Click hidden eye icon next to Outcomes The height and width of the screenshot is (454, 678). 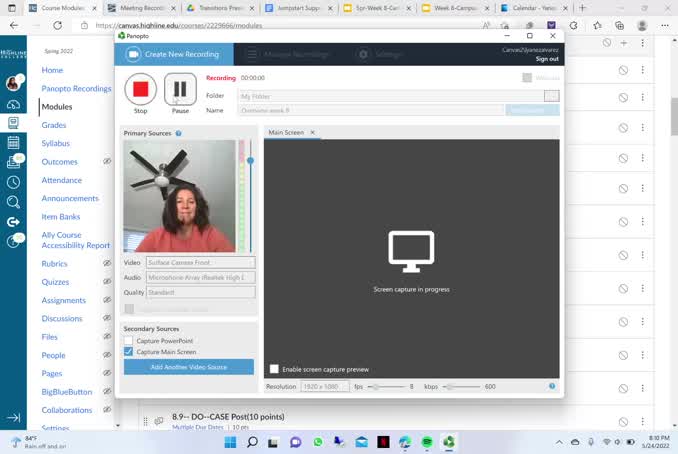[107, 161]
